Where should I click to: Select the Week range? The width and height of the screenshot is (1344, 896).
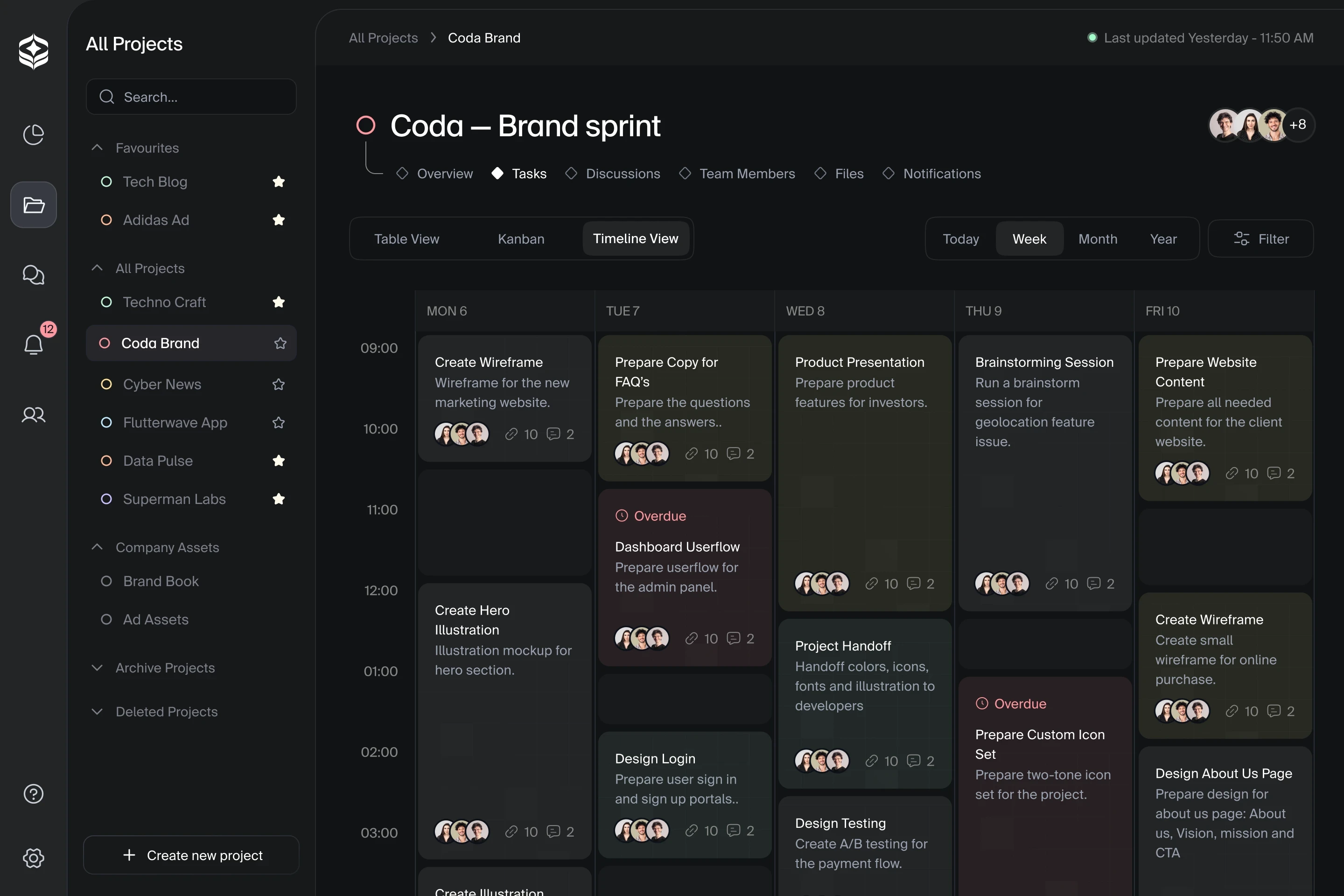coord(1029,239)
